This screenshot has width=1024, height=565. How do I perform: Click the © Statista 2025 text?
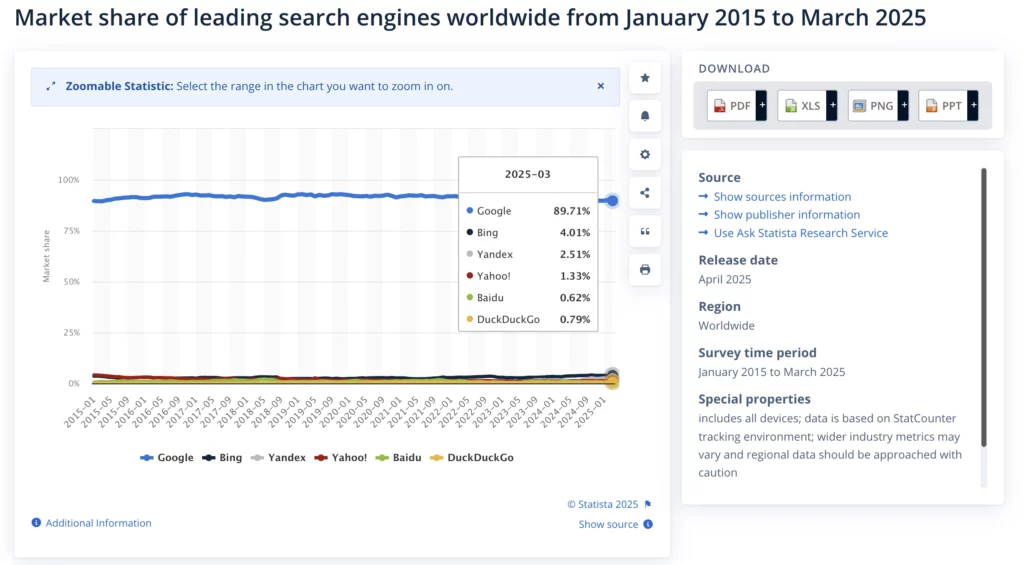coord(603,504)
